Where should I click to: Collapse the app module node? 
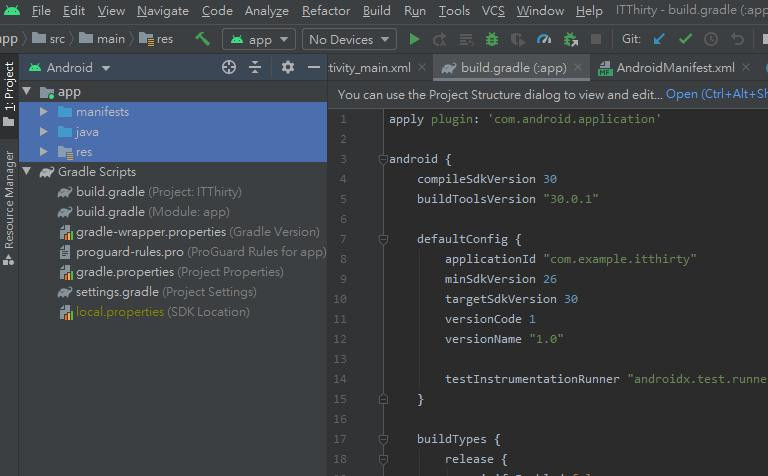pos(27,91)
